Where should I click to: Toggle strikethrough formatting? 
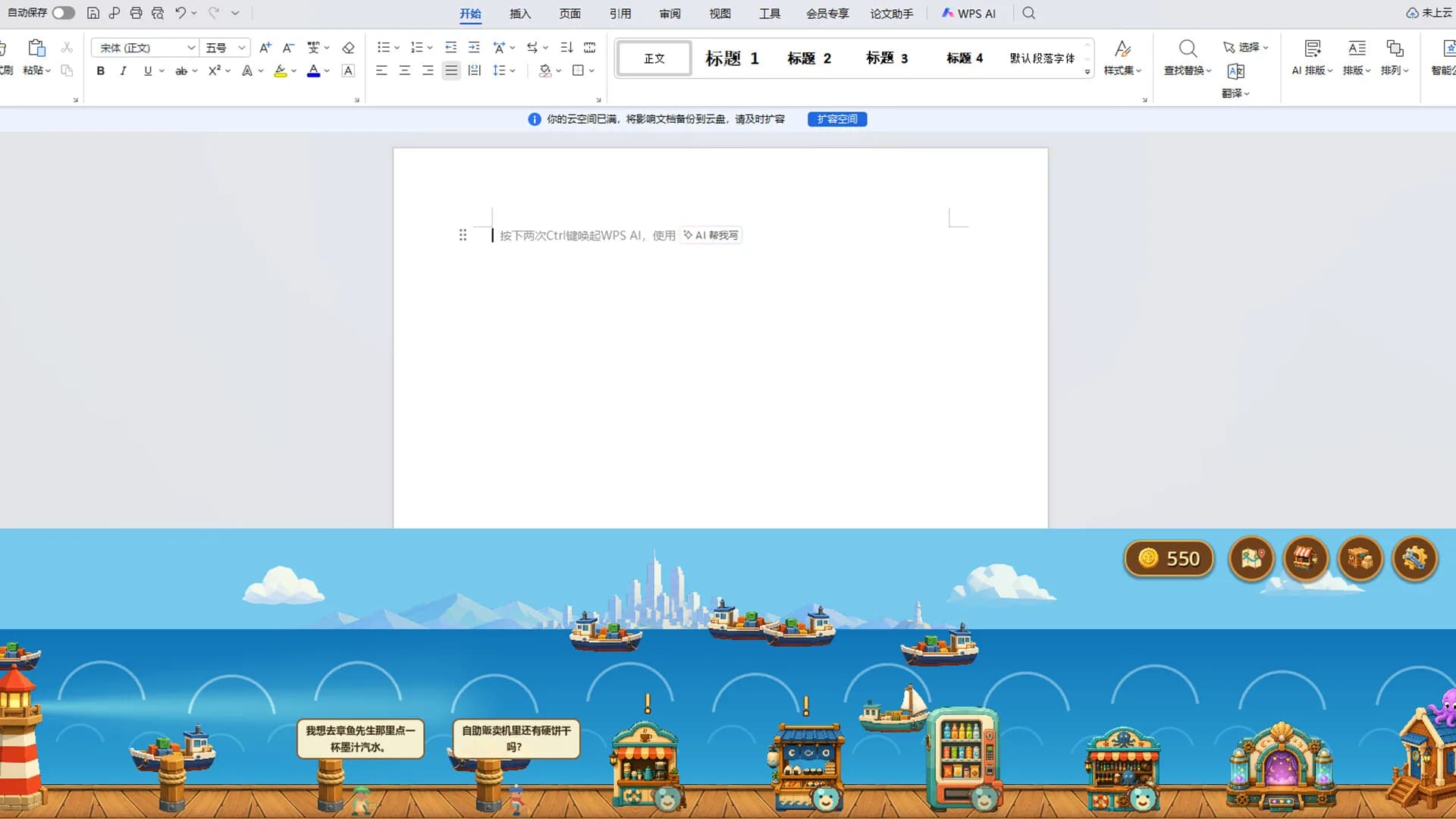tap(181, 71)
